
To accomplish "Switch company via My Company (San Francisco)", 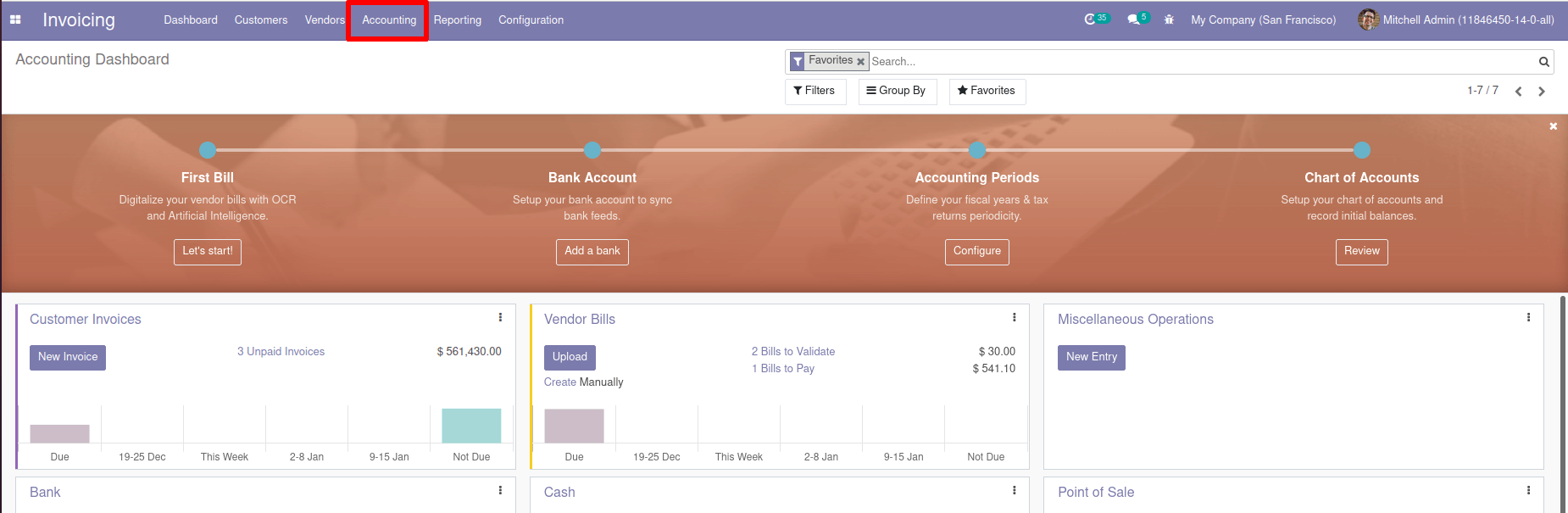I will click(1263, 20).
